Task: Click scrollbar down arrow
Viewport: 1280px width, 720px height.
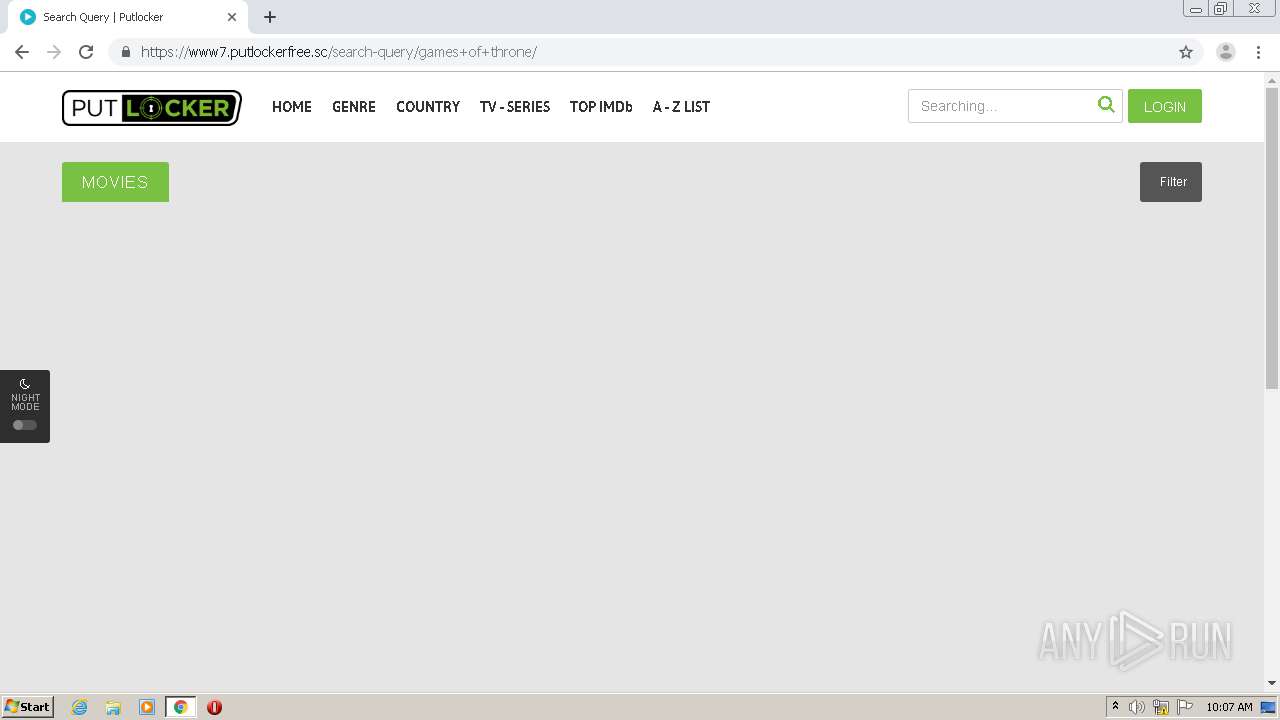Action: (x=1272, y=683)
